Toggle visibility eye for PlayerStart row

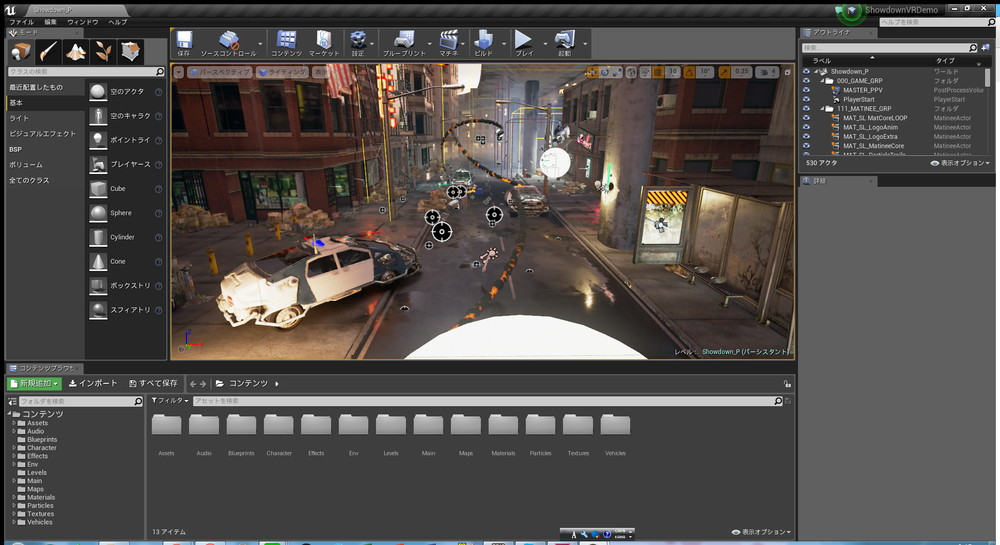[x=806, y=99]
